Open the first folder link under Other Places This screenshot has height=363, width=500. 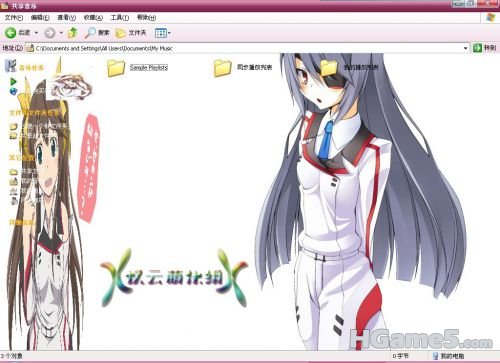pyautogui.click(x=13, y=172)
